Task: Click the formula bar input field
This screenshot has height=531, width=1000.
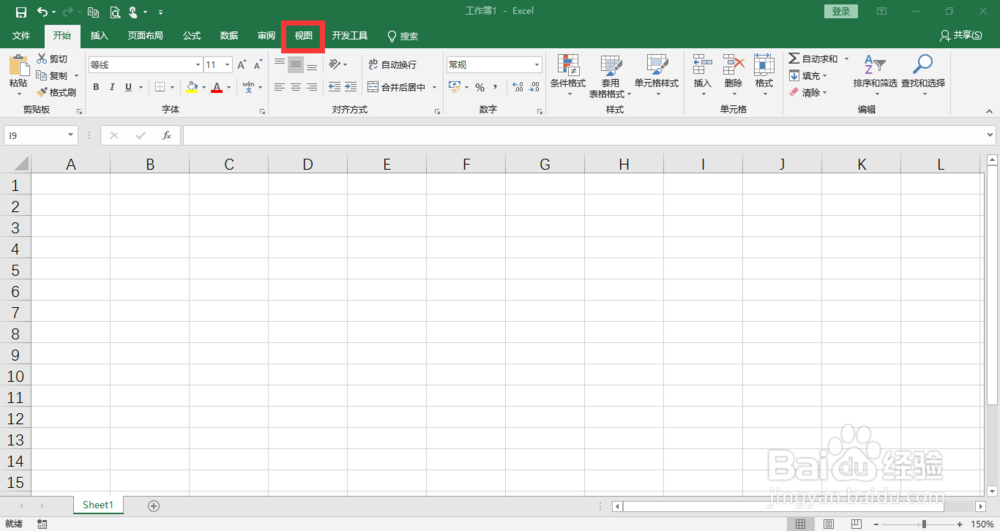Action: click(x=584, y=135)
